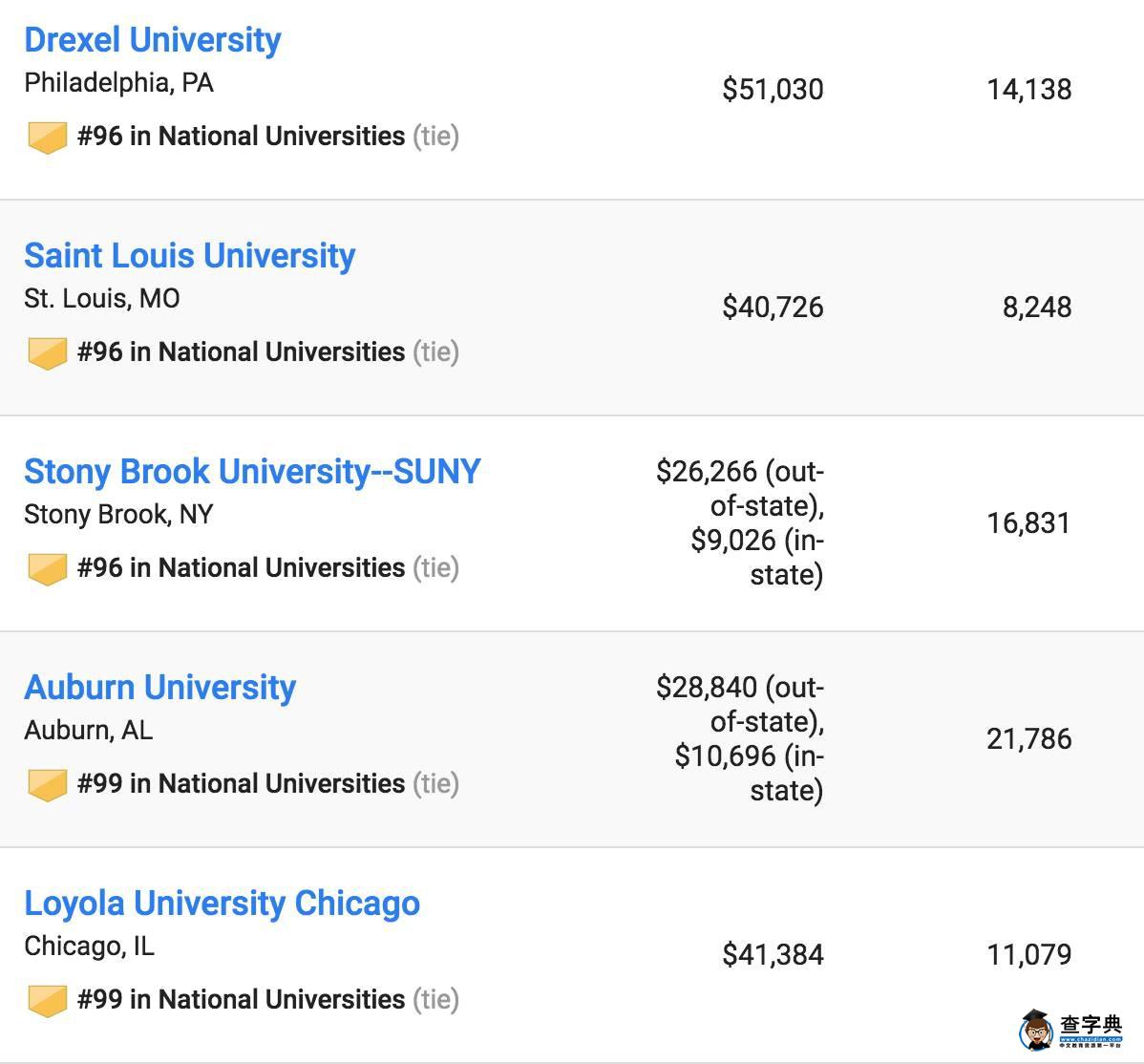The image size is (1144, 1064).
Task: Open the Loyola University Chicago link
Action: click(222, 904)
